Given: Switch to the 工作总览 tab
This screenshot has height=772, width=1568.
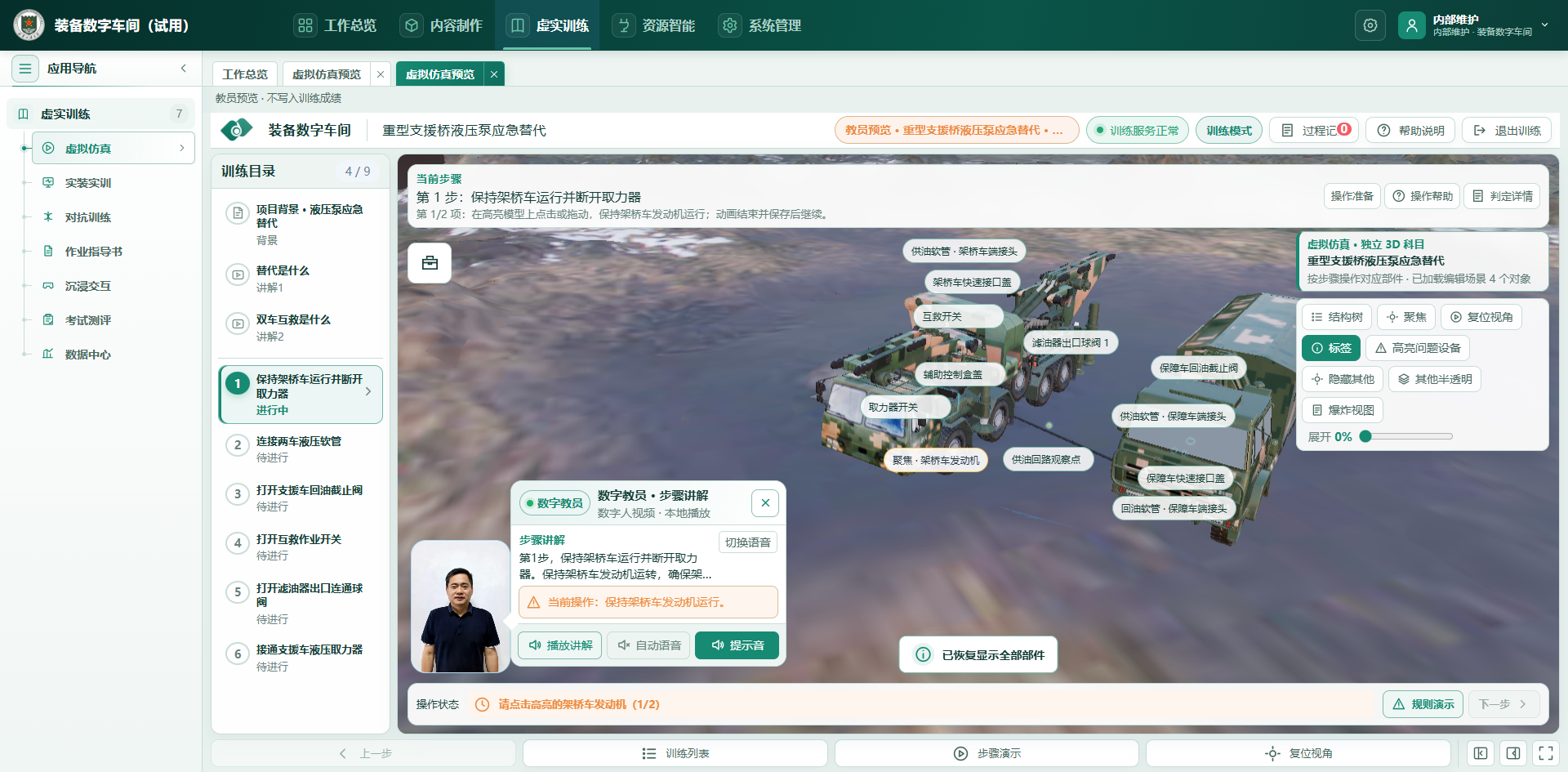Looking at the screenshot, I should [x=245, y=74].
